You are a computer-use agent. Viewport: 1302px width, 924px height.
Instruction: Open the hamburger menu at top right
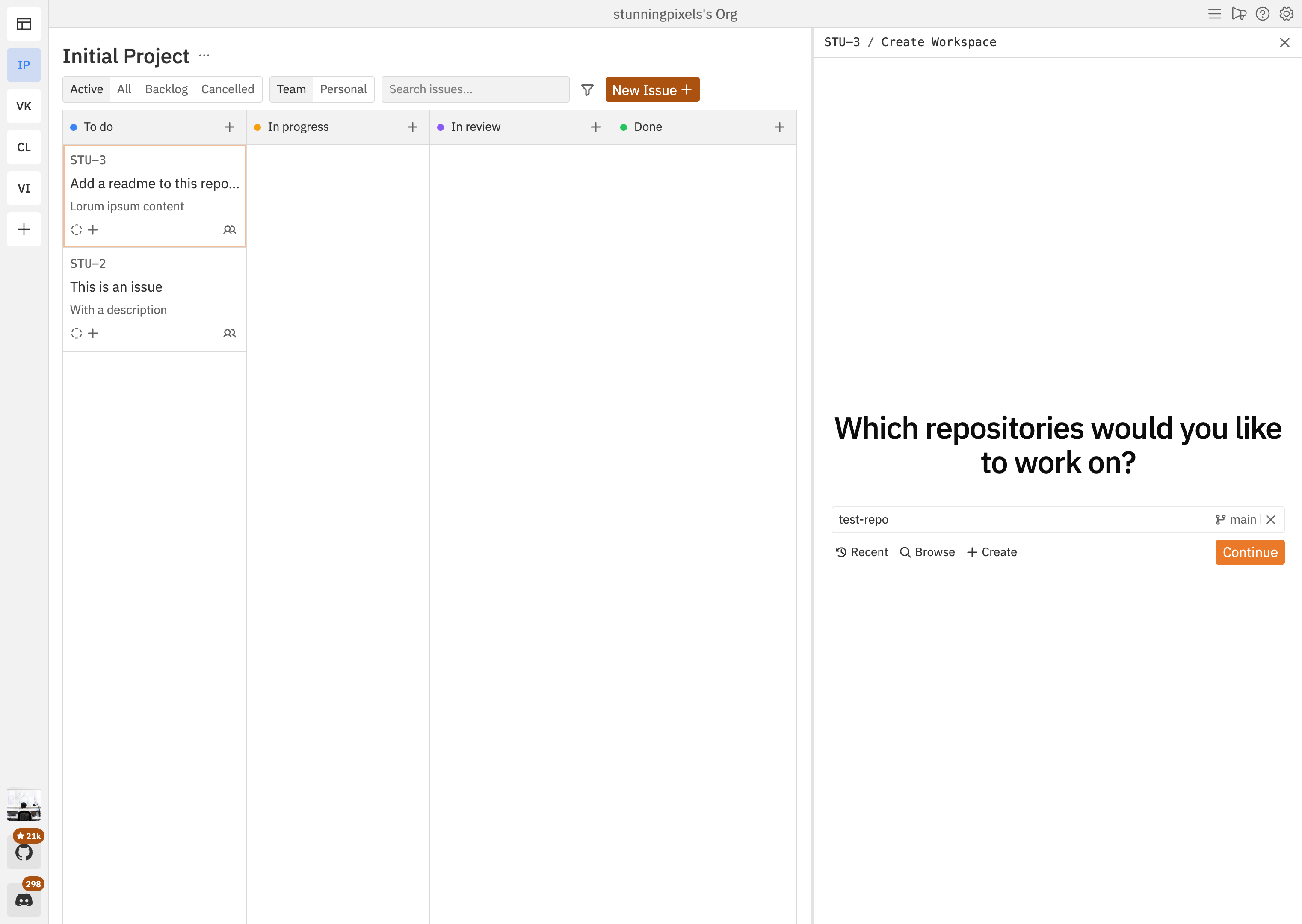pyautogui.click(x=1214, y=14)
